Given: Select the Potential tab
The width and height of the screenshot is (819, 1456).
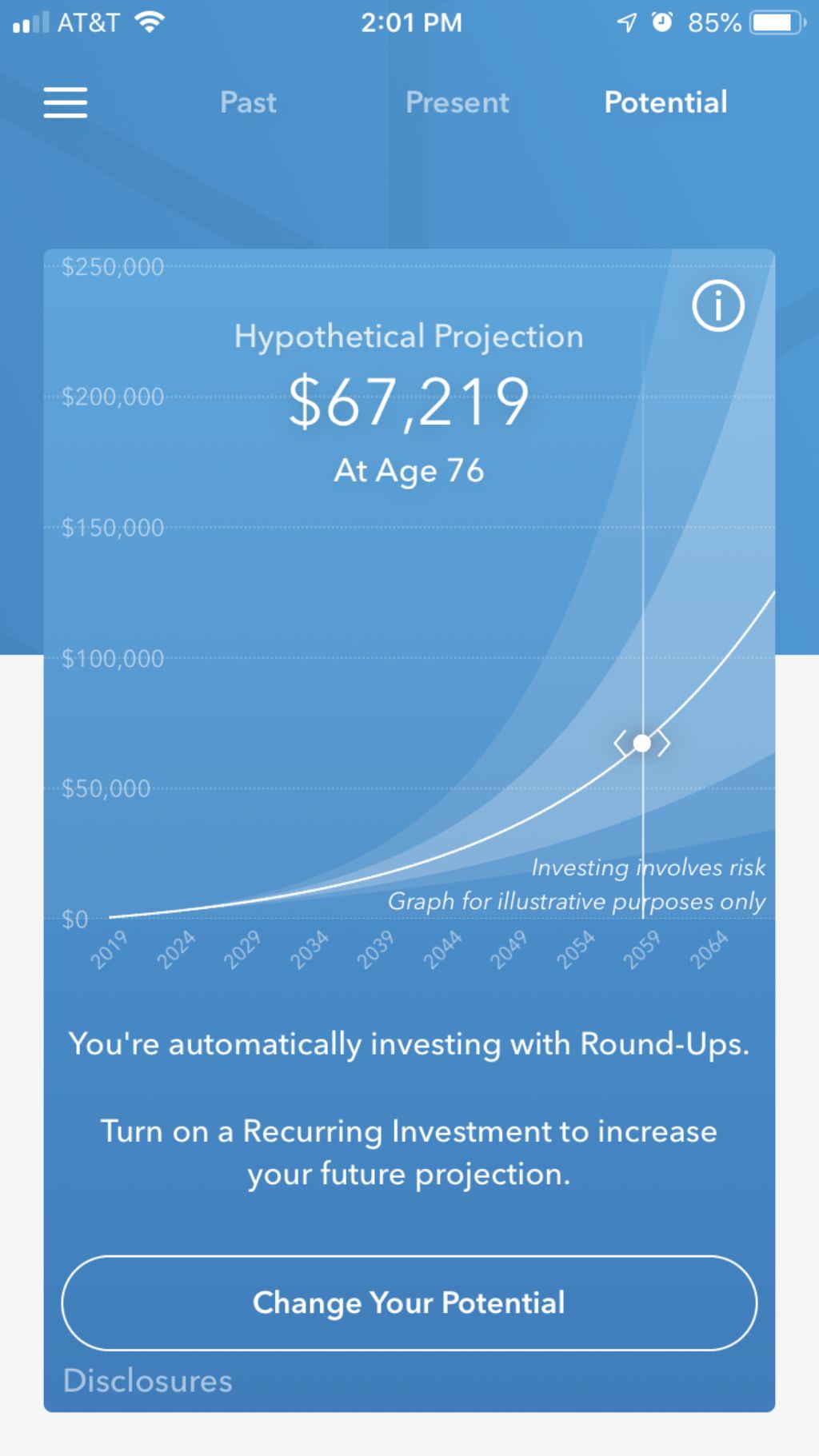Looking at the screenshot, I should (x=665, y=102).
